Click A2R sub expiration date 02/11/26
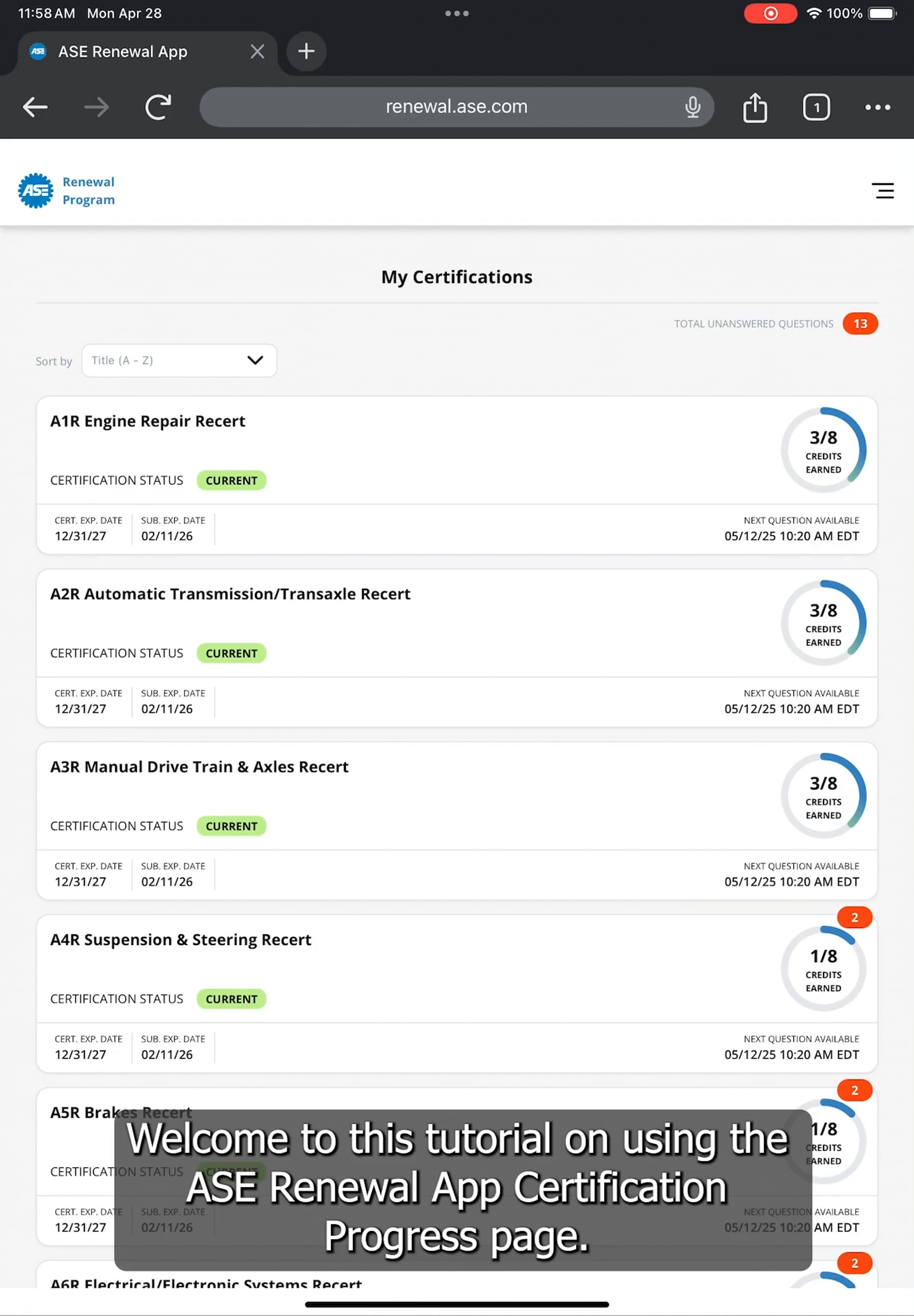Image resolution: width=914 pixels, height=1316 pixels. 167,709
